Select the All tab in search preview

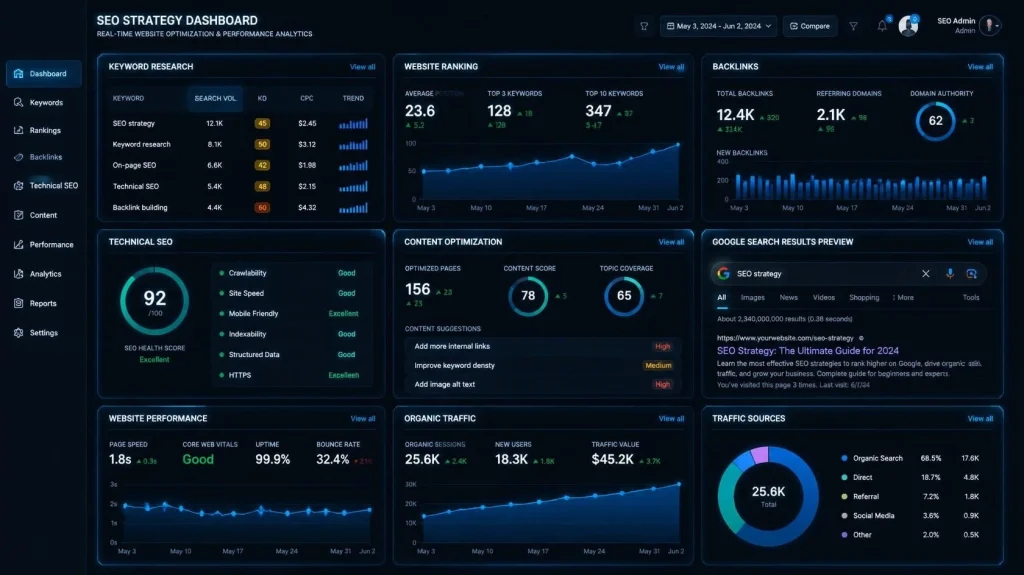pyautogui.click(x=722, y=297)
